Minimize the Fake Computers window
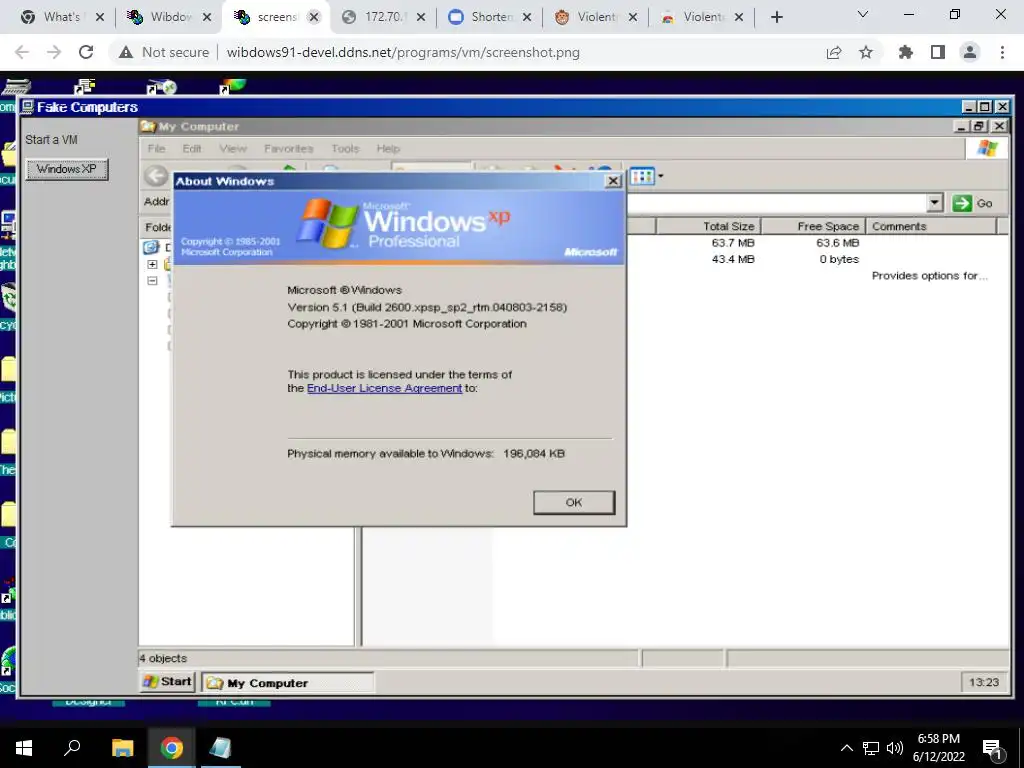Image resolution: width=1024 pixels, height=768 pixels. (969, 106)
